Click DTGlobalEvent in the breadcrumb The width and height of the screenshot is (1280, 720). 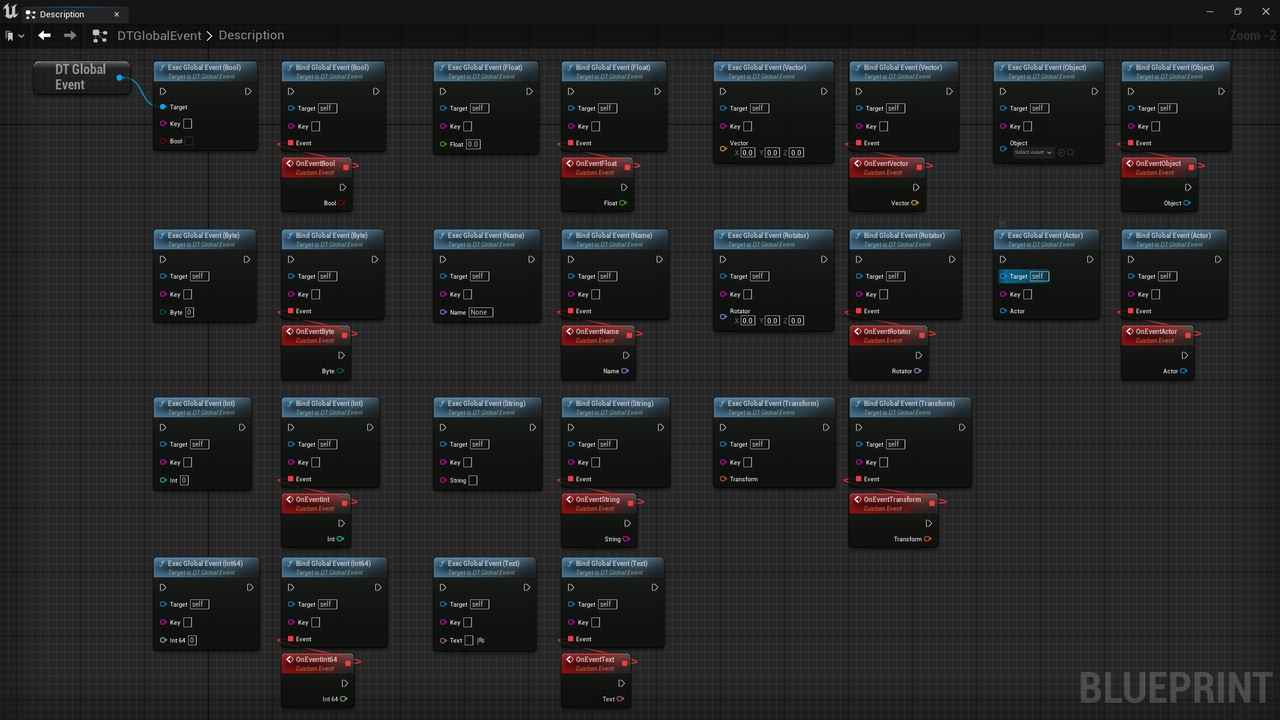point(159,35)
